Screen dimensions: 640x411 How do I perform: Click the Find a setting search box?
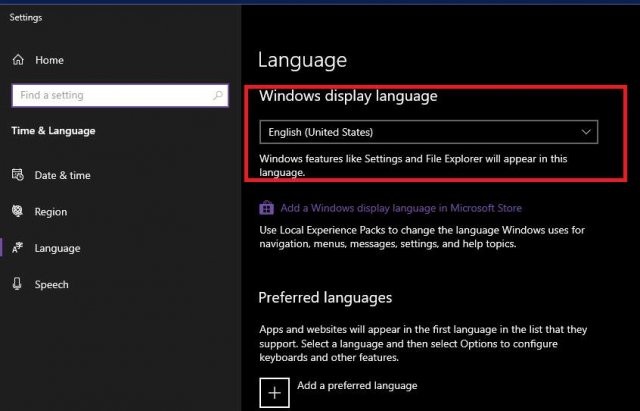coord(108,95)
